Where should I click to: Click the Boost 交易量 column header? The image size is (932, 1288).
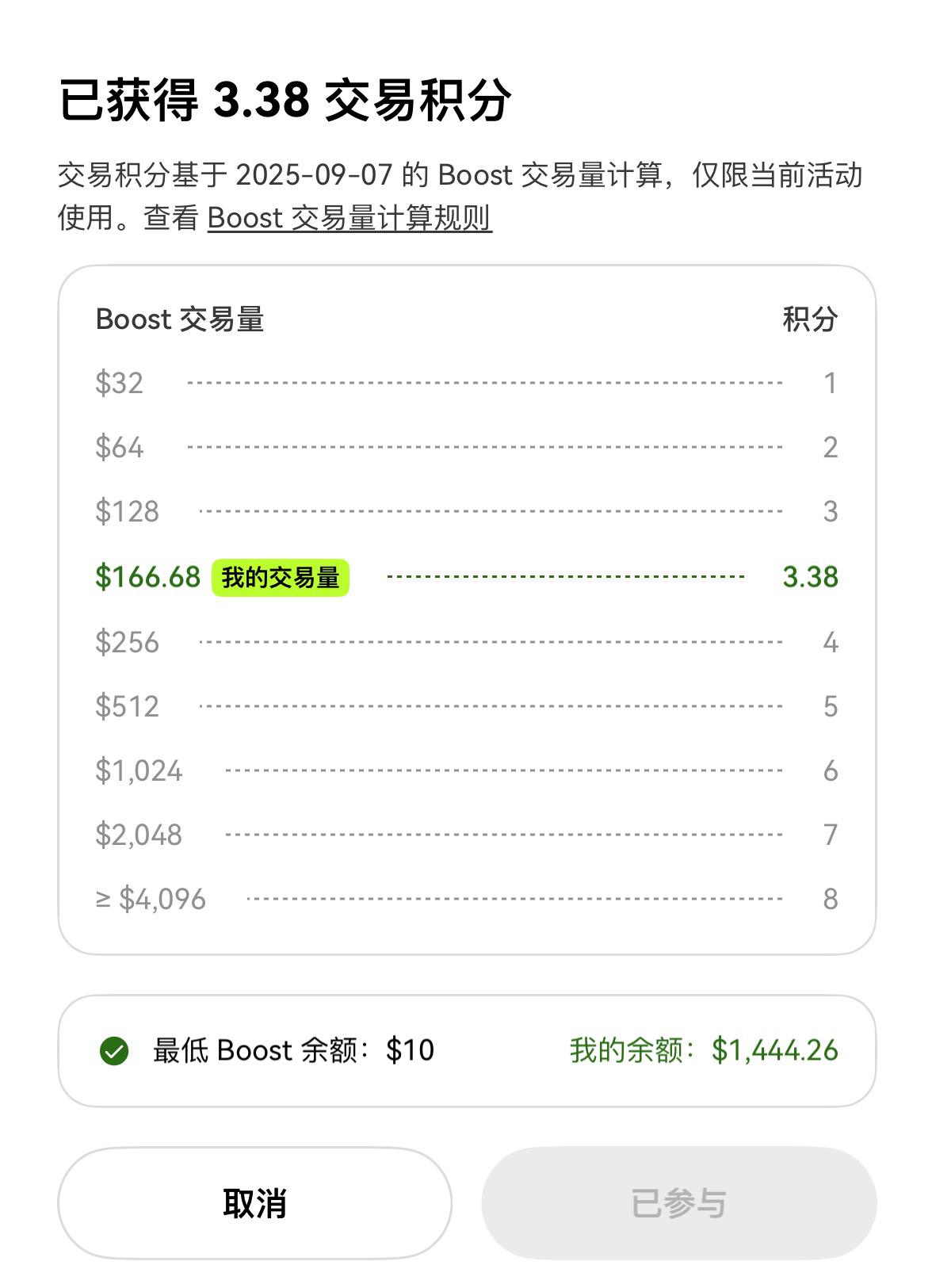coord(180,319)
